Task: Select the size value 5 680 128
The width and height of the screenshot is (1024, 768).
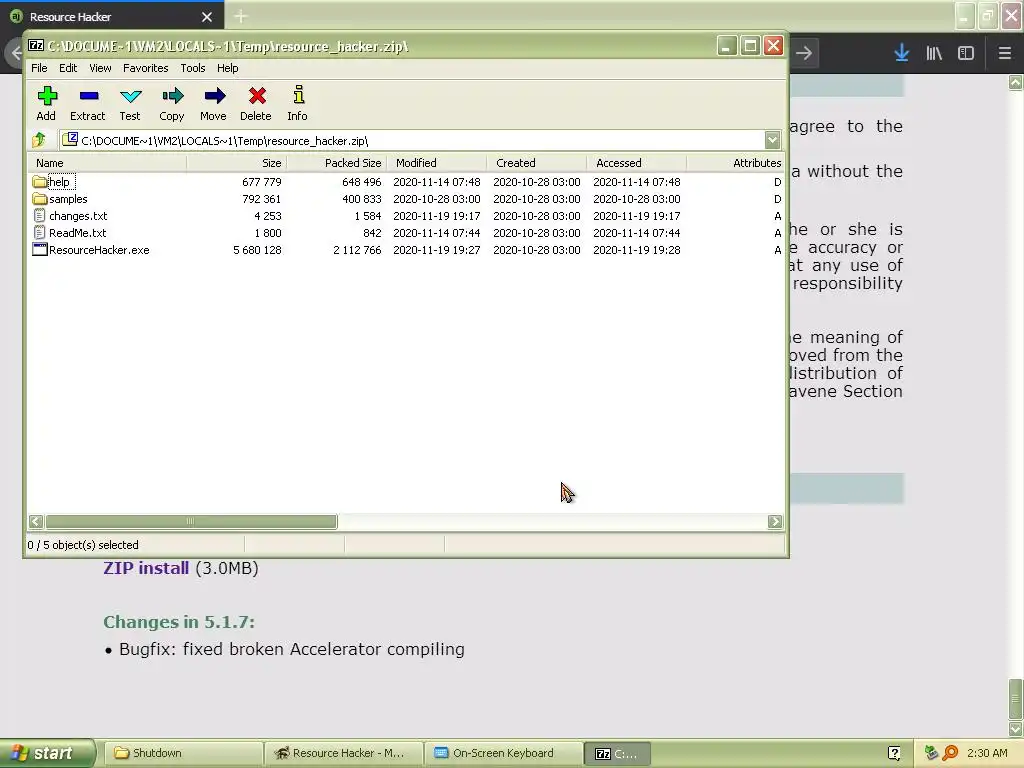Action: click(257, 249)
